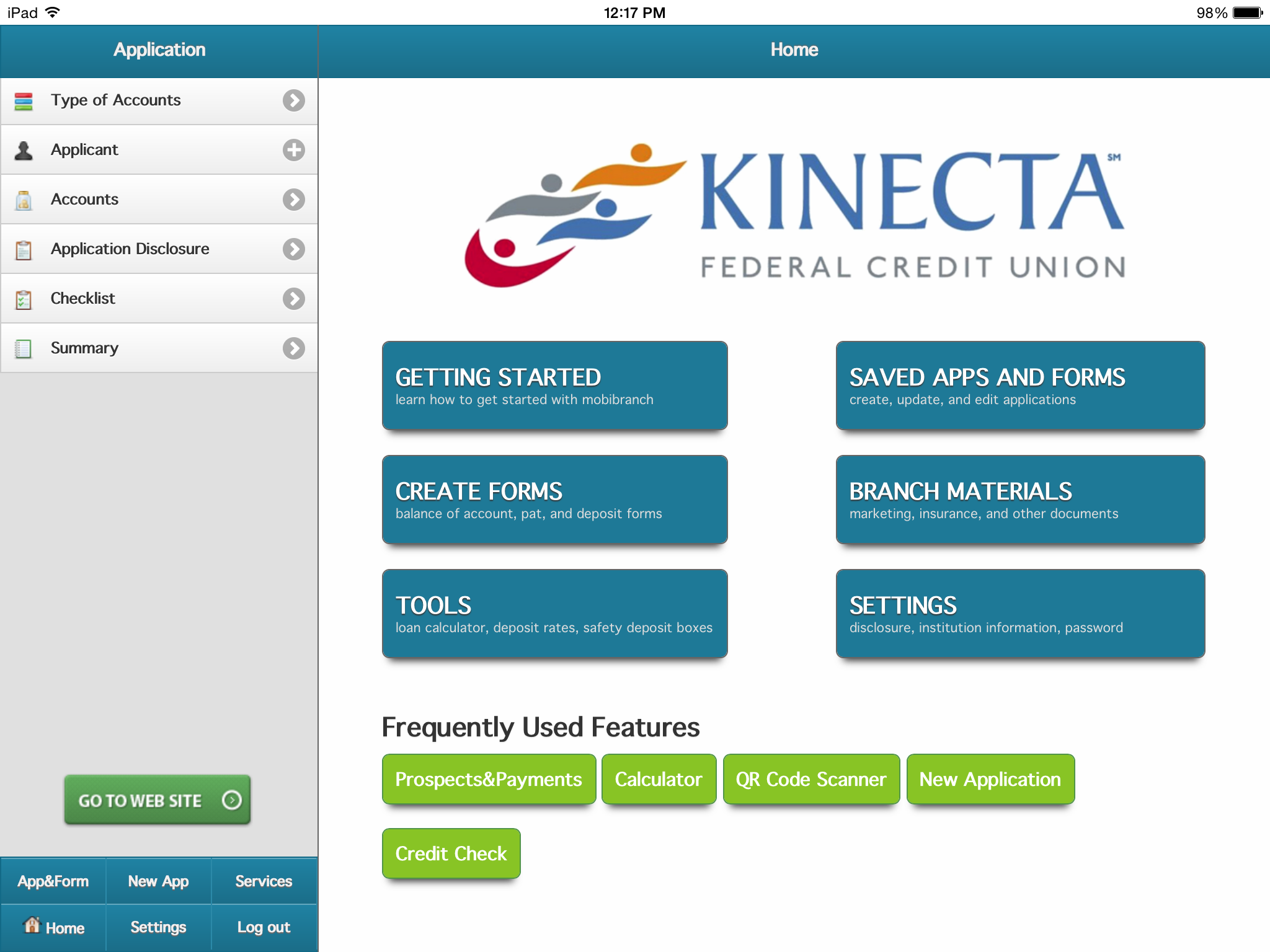Open Saved Apps and Forms tile
This screenshot has height=952, width=1270.
[1020, 386]
